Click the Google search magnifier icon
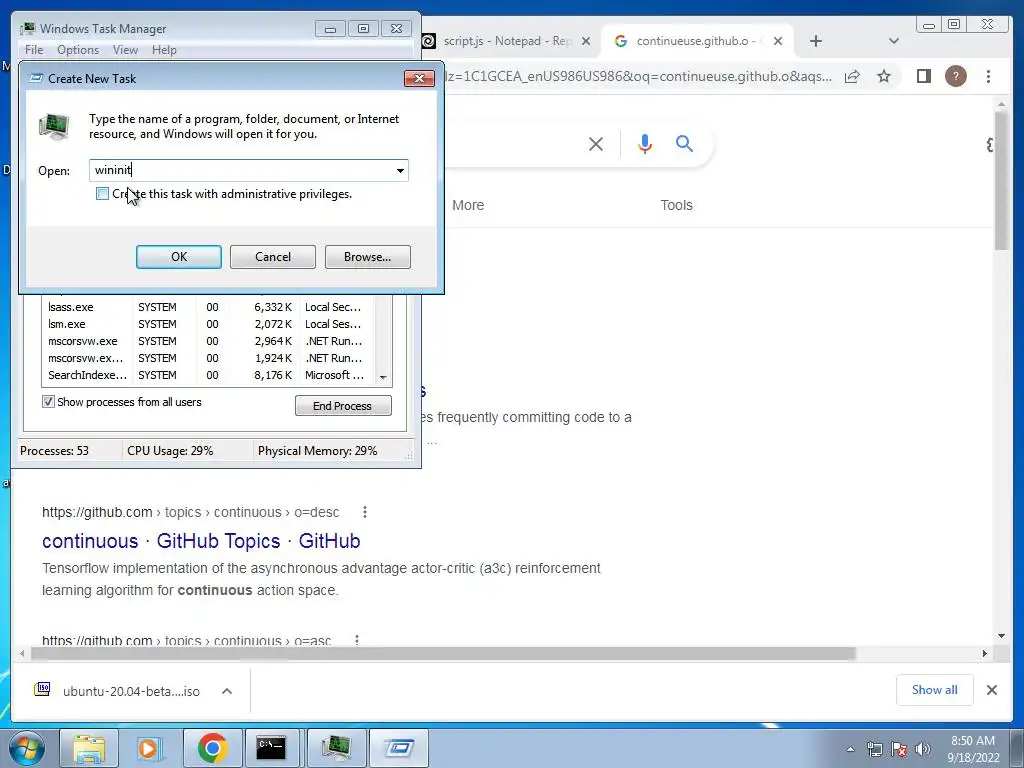The image size is (1024, 768). [x=684, y=144]
